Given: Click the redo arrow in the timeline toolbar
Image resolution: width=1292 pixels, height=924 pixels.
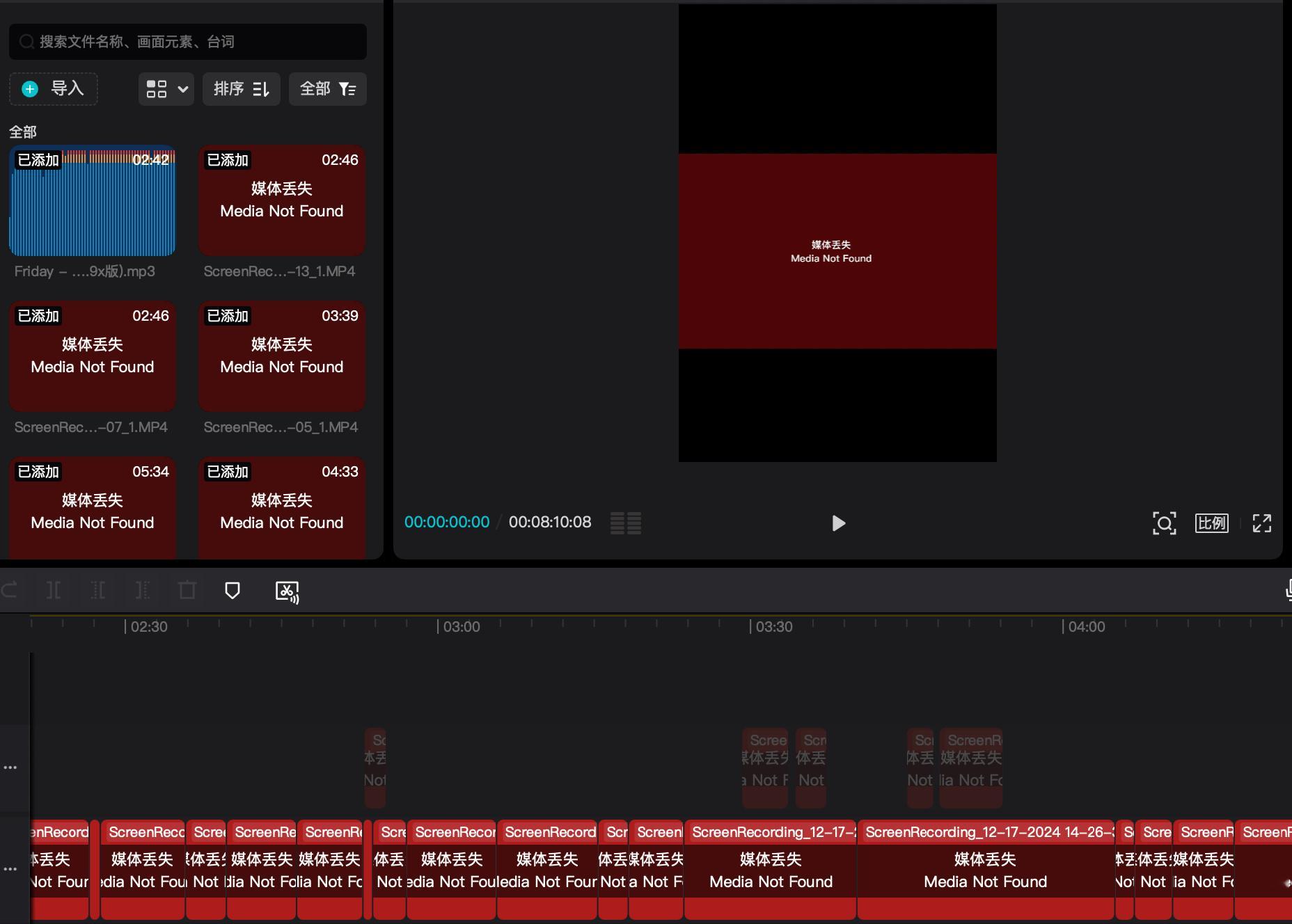Looking at the screenshot, I should [10, 591].
